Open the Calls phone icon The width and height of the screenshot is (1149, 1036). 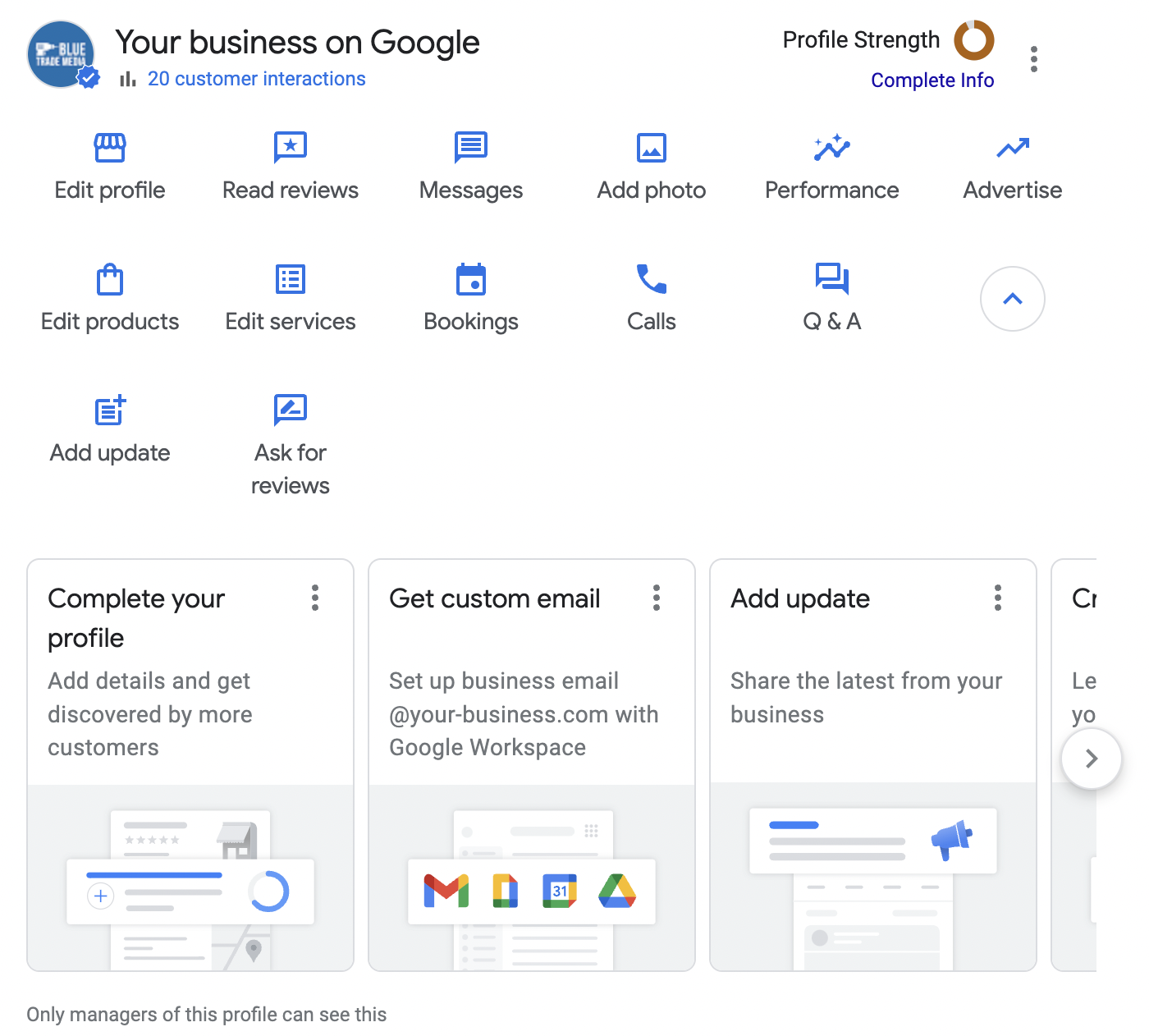point(652,279)
